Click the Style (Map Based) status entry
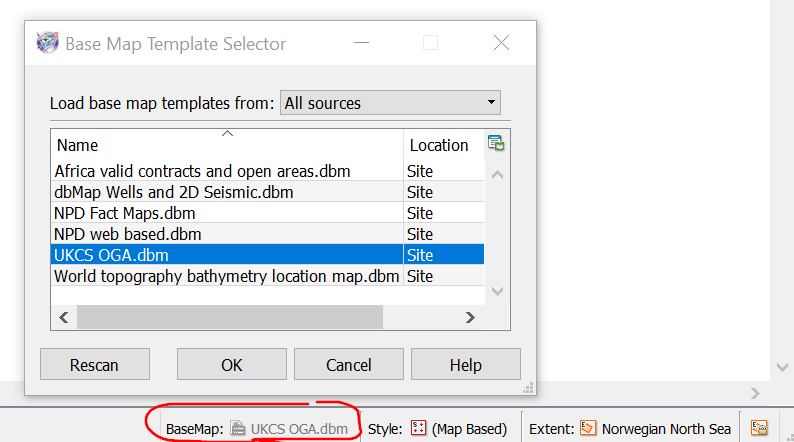794x442 pixels. point(437,429)
